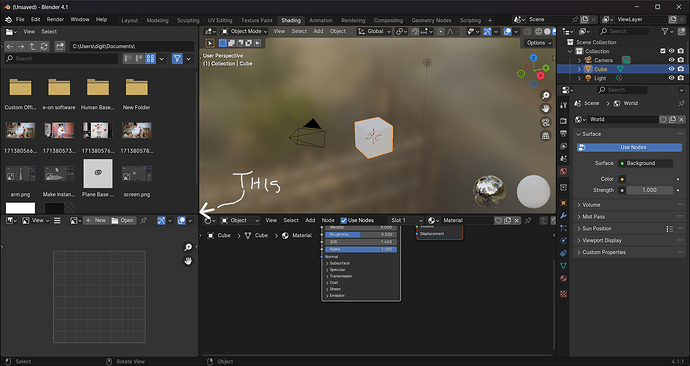The height and width of the screenshot is (366, 690).
Task: Switch perspective/orthographic with grid icon
Action: [x=546, y=136]
